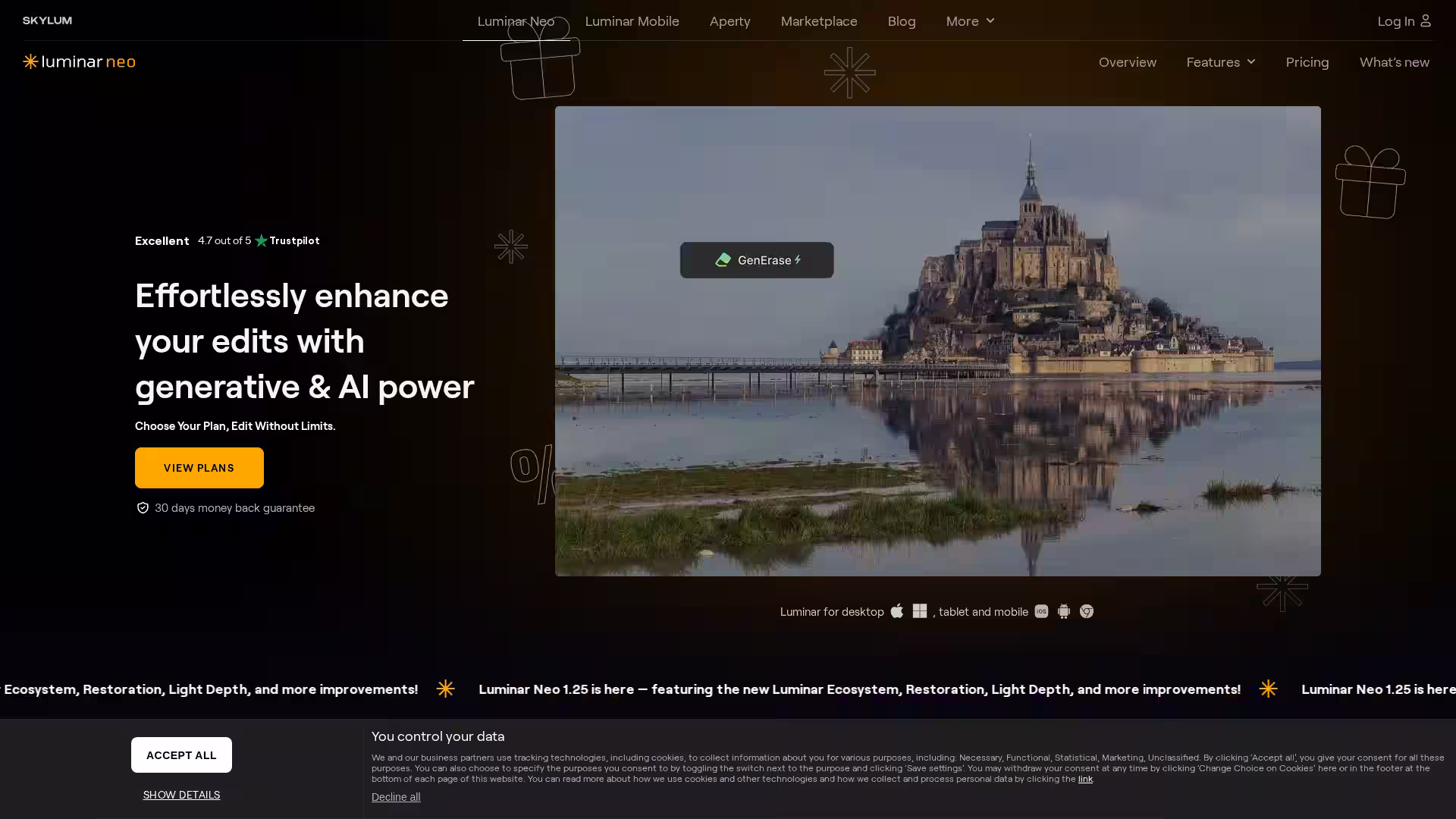Accept all cookies
Screen dimensions: 1456x819
(x=181, y=755)
